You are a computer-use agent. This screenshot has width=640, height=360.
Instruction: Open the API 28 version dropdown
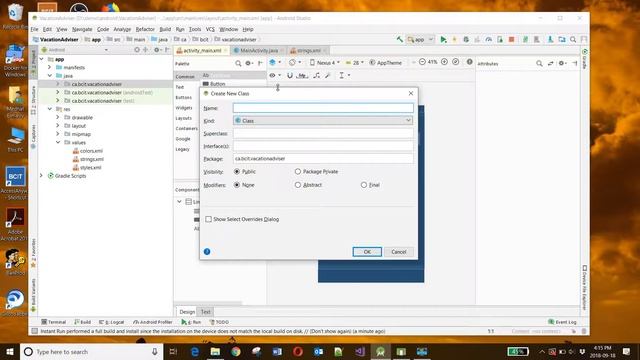[354, 62]
